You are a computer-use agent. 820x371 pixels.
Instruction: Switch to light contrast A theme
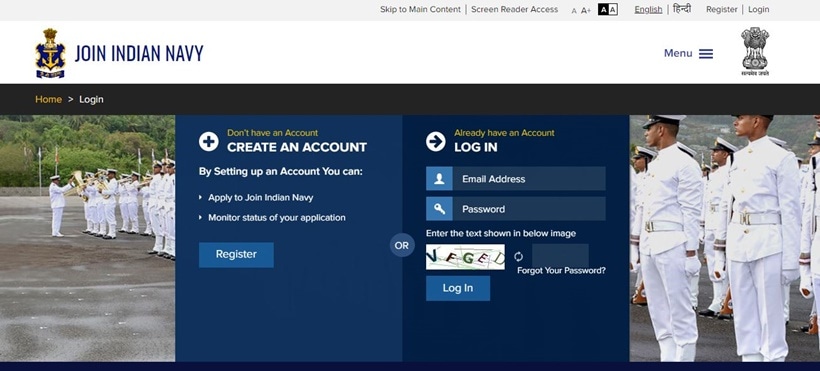coord(613,9)
